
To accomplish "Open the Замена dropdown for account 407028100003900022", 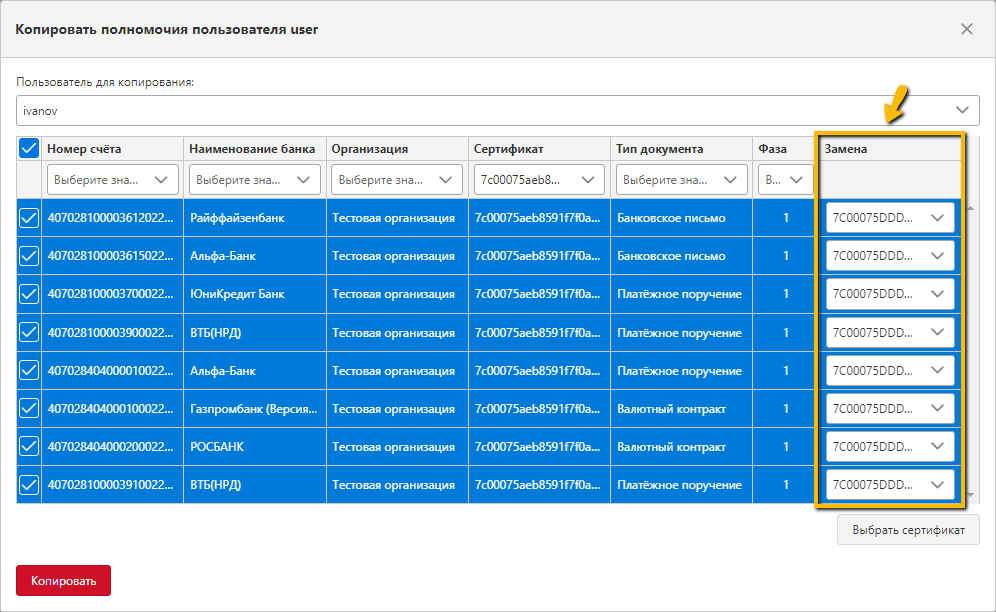I will coord(890,332).
